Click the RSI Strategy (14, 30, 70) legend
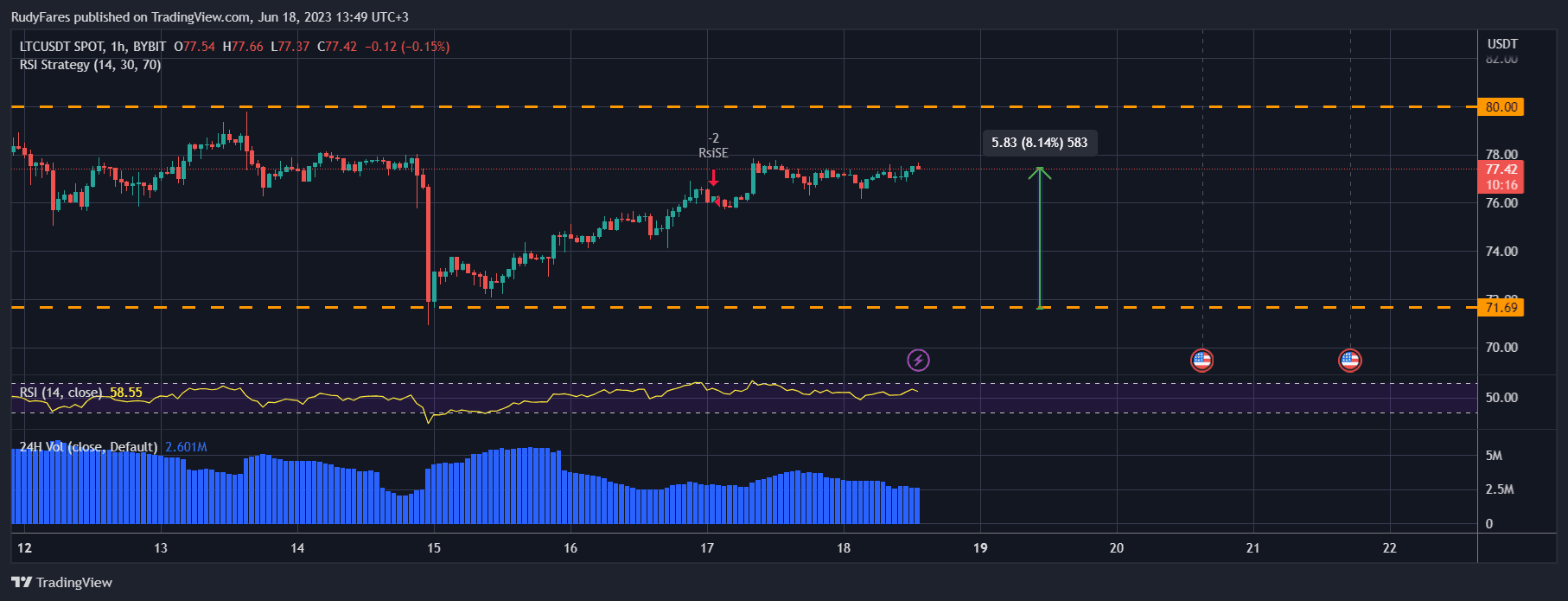 (90, 65)
